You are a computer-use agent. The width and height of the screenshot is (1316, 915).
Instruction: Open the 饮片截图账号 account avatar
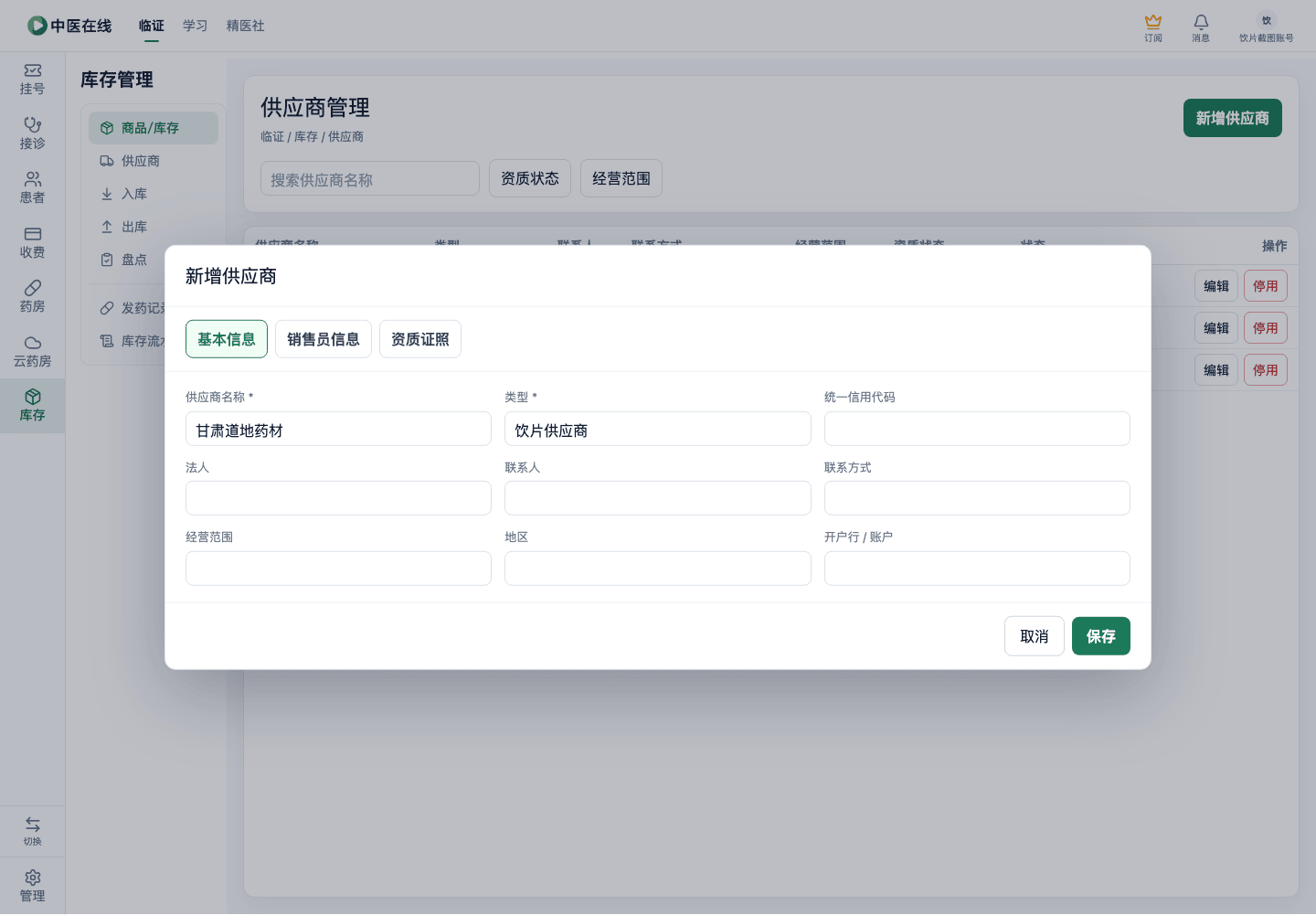click(1266, 27)
